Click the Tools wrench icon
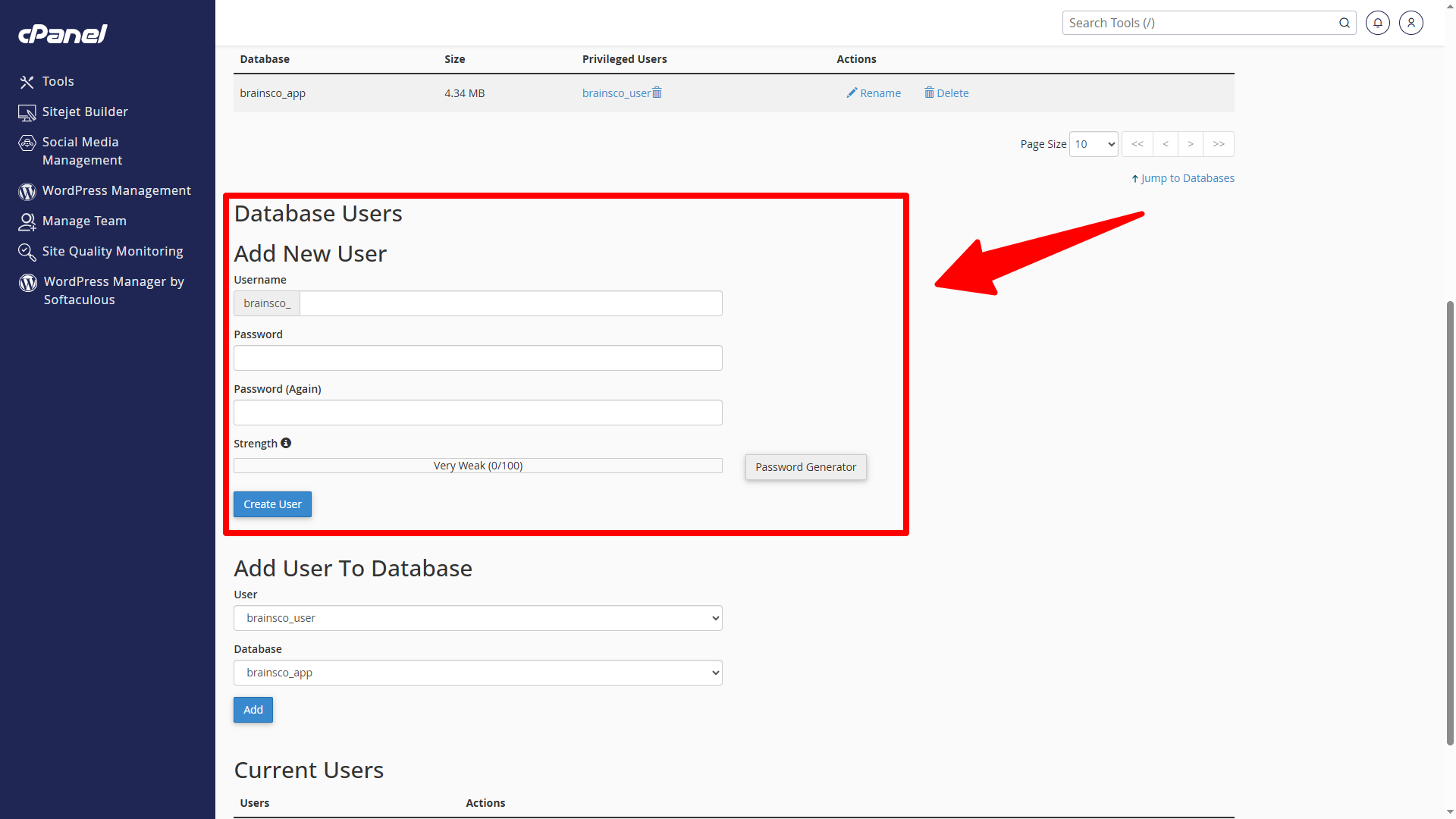The height and width of the screenshot is (819, 1456). click(27, 82)
